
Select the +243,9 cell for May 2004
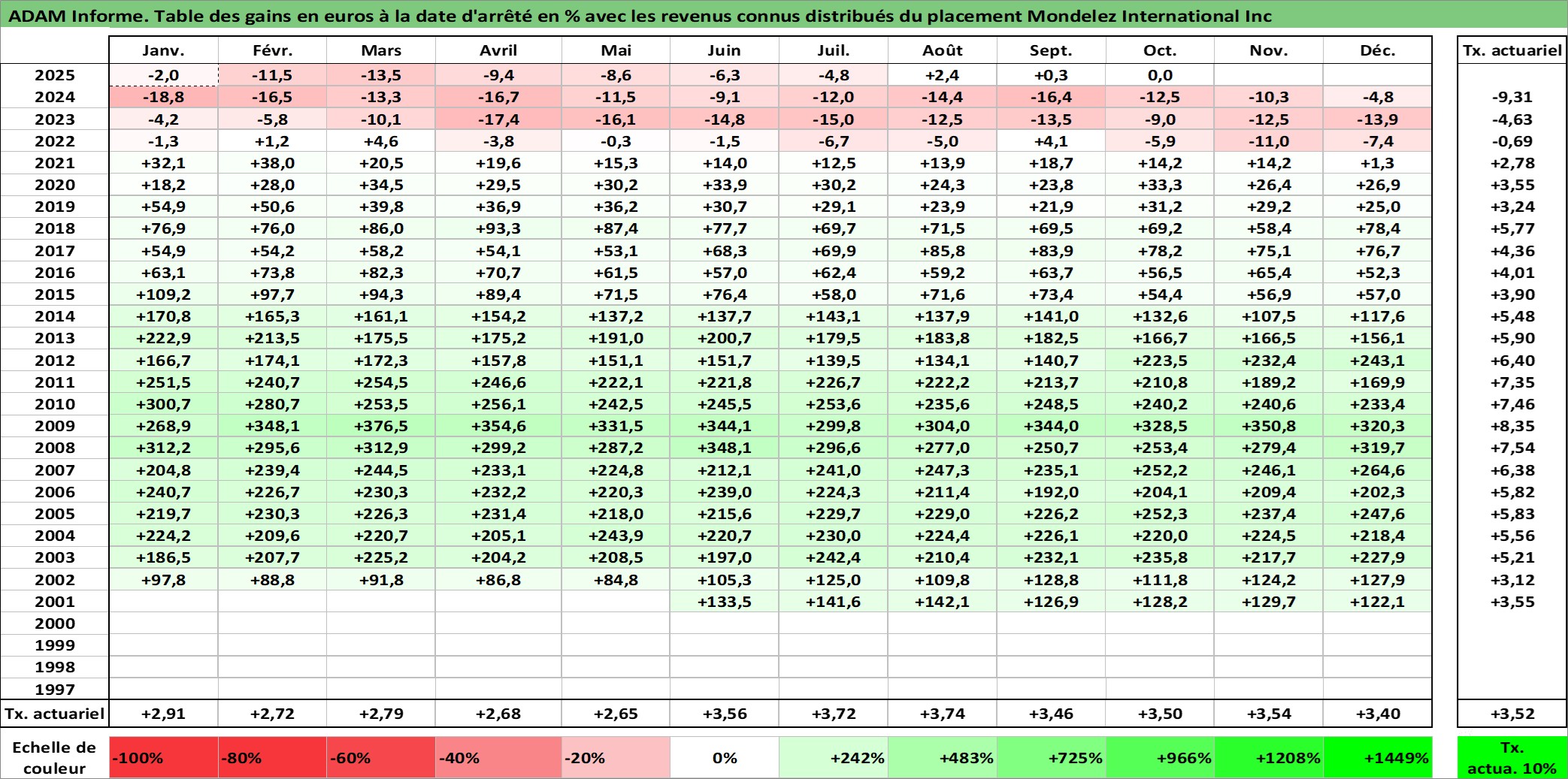click(x=616, y=536)
